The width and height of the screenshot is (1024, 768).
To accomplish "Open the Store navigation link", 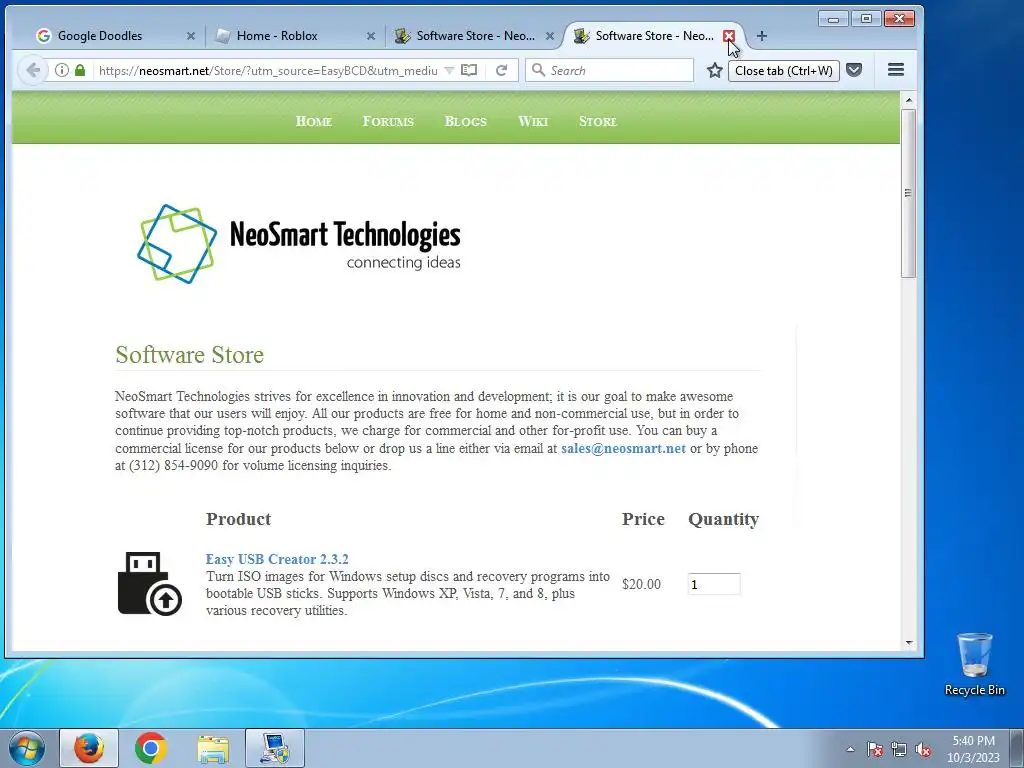I will point(598,121).
